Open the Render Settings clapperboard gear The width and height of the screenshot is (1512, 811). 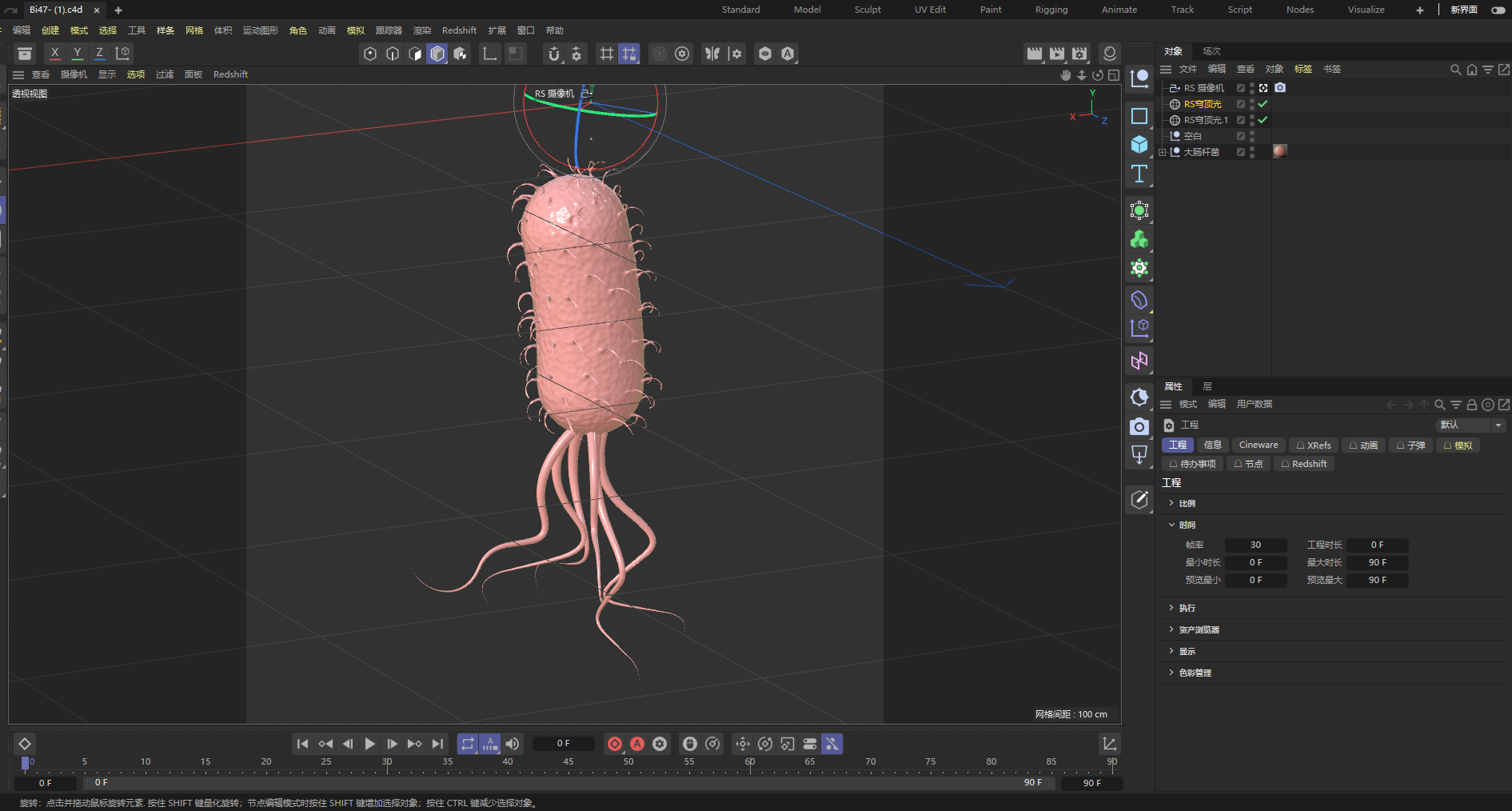(x=1079, y=53)
